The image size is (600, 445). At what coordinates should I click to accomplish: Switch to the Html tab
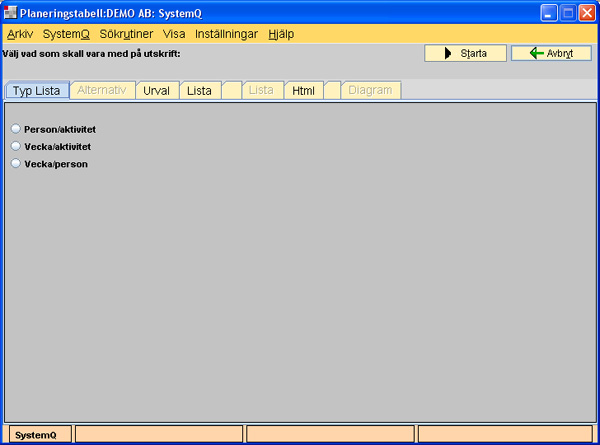coord(303,91)
